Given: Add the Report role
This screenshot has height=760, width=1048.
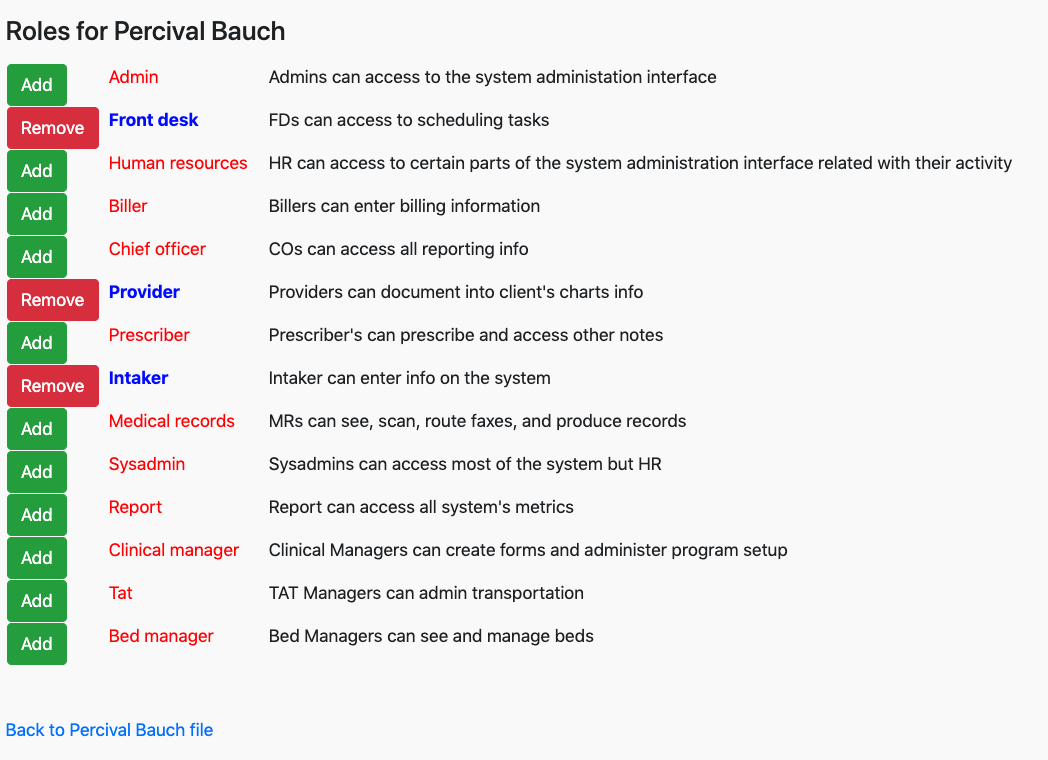Looking at the screenshot, I should 37,515.
